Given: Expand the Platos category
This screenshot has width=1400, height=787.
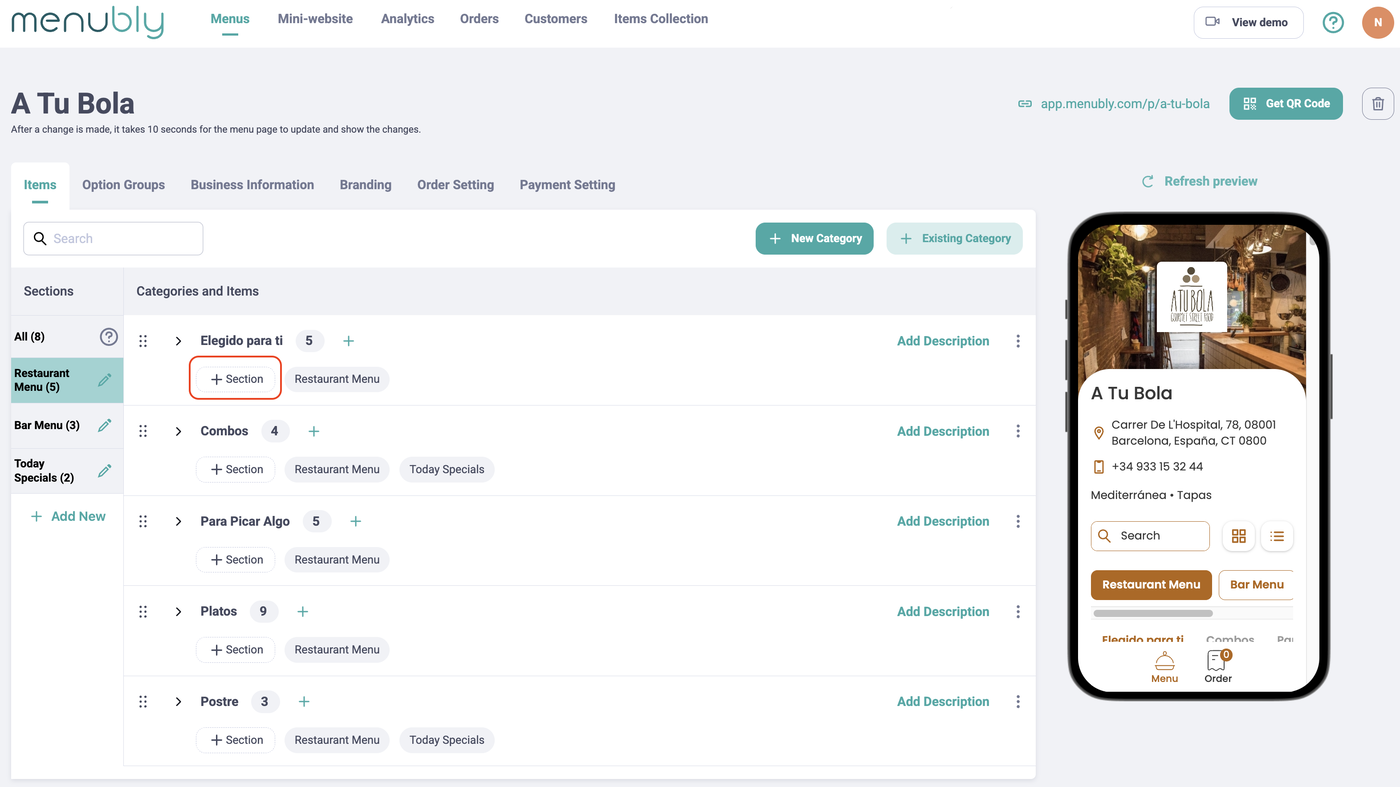Looking at the screenshot, I should [x=178, y=611].
